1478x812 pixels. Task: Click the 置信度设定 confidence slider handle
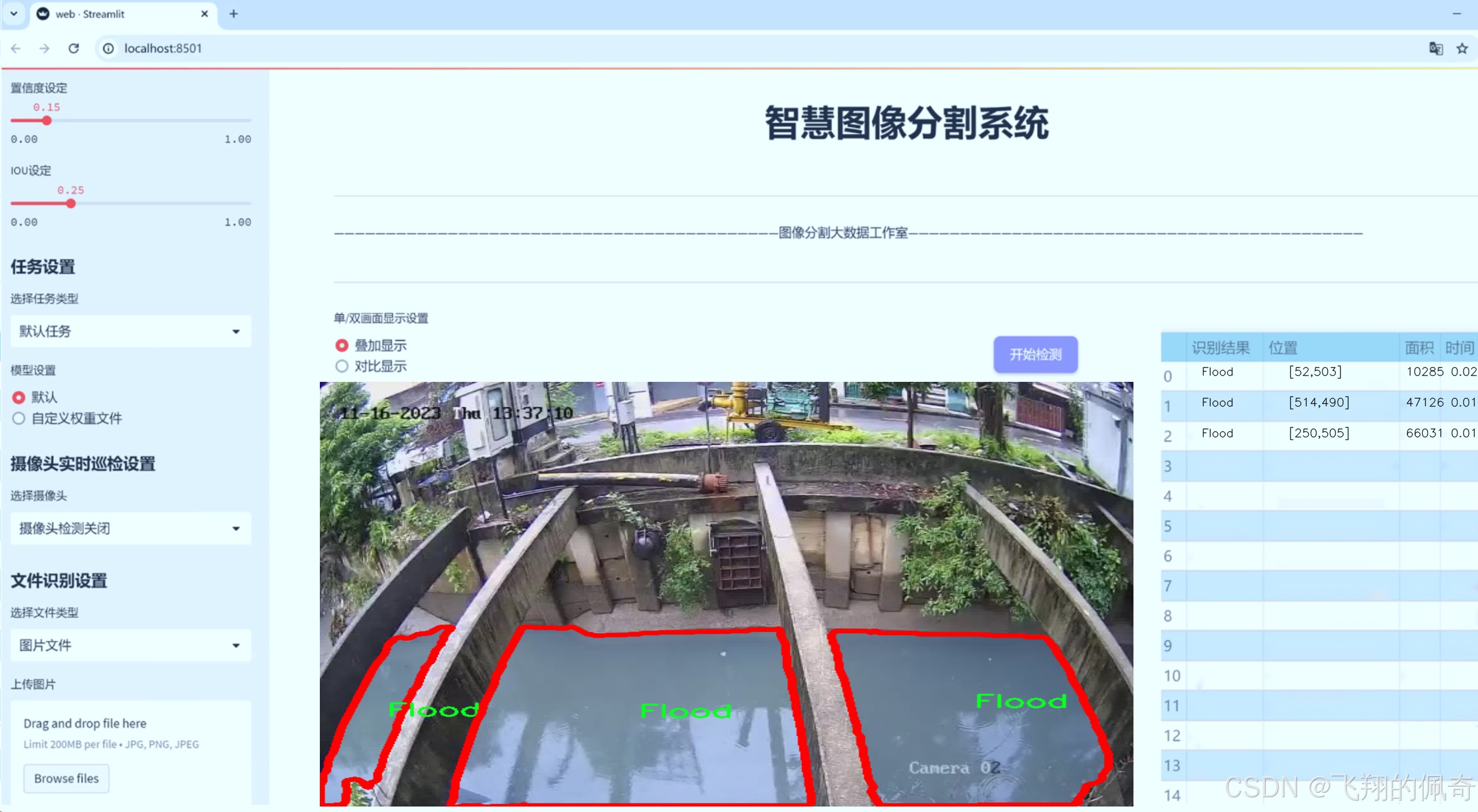coord(47,121)
